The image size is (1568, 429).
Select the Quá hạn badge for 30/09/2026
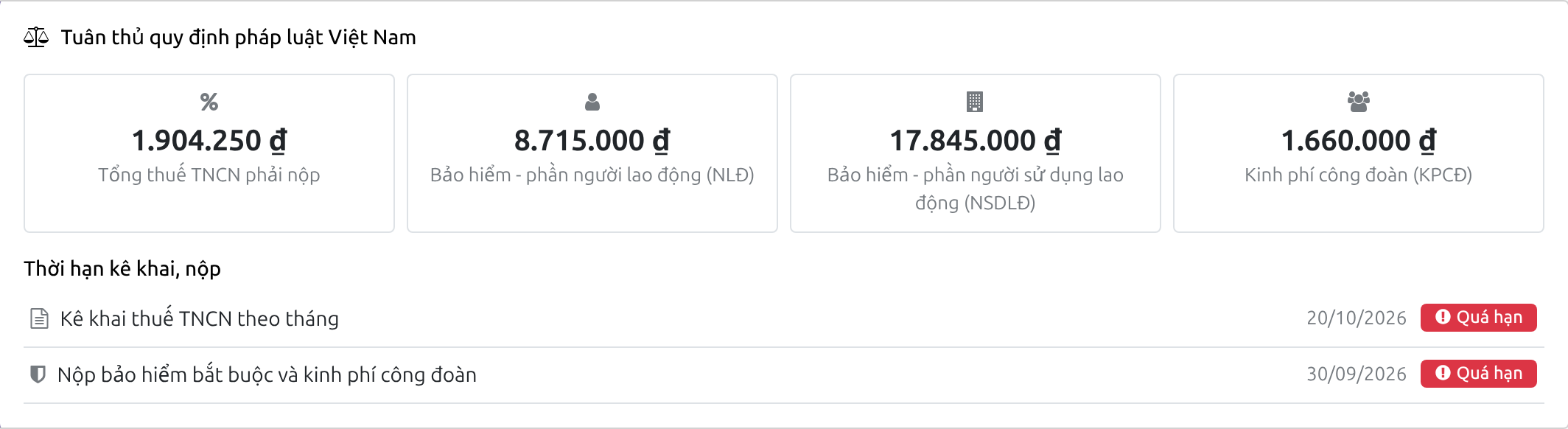coord(1478,374)
